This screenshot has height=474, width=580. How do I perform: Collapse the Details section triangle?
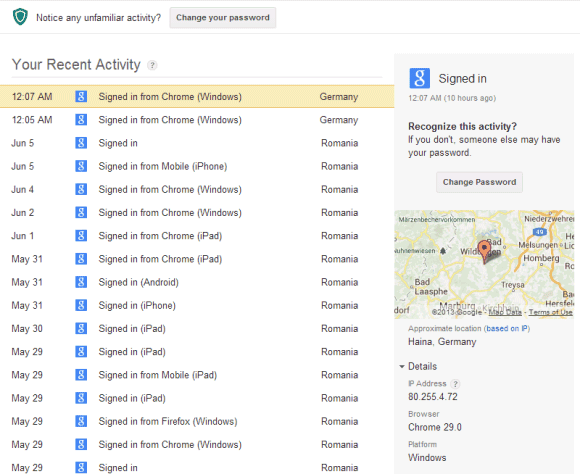(402, 367)
